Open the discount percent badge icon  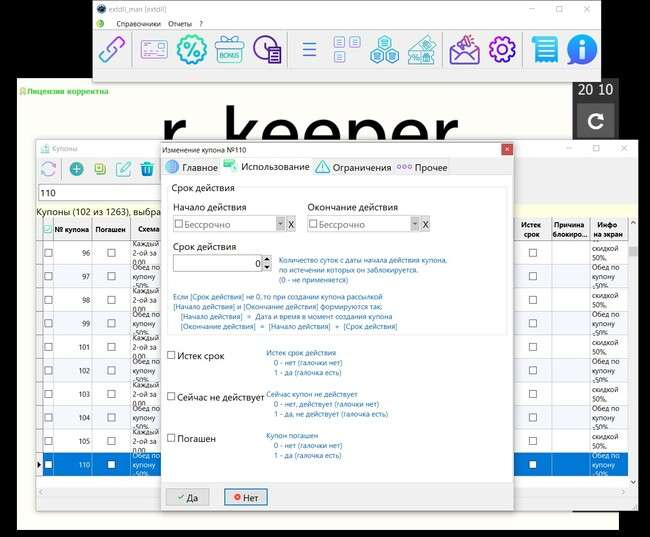[x=190, y=49]
